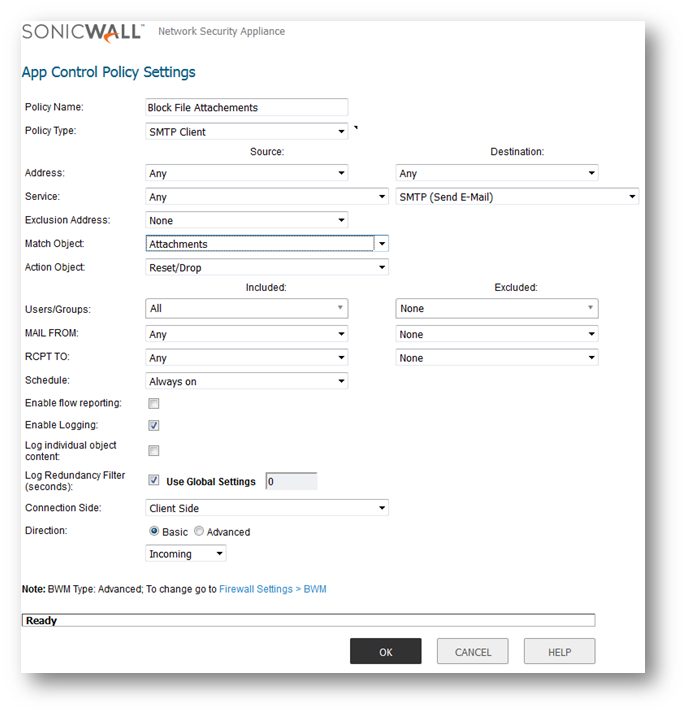Open the Exclusion Address dropdown
The image size is (687, 715).
[247, 220]
